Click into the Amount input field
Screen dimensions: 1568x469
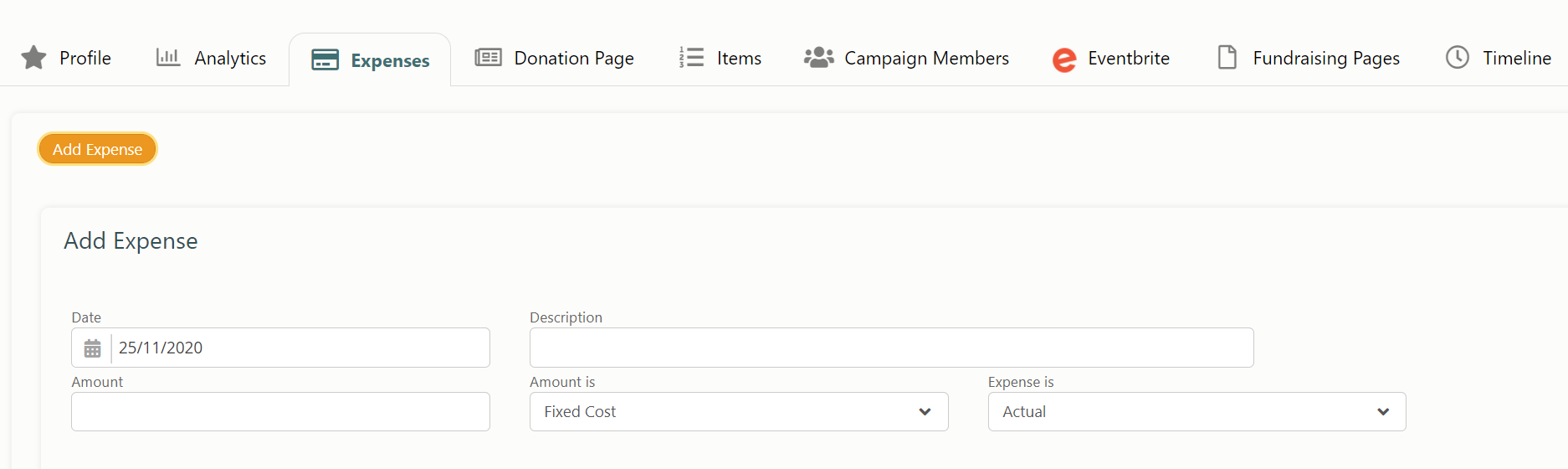(x=280, y=411)
